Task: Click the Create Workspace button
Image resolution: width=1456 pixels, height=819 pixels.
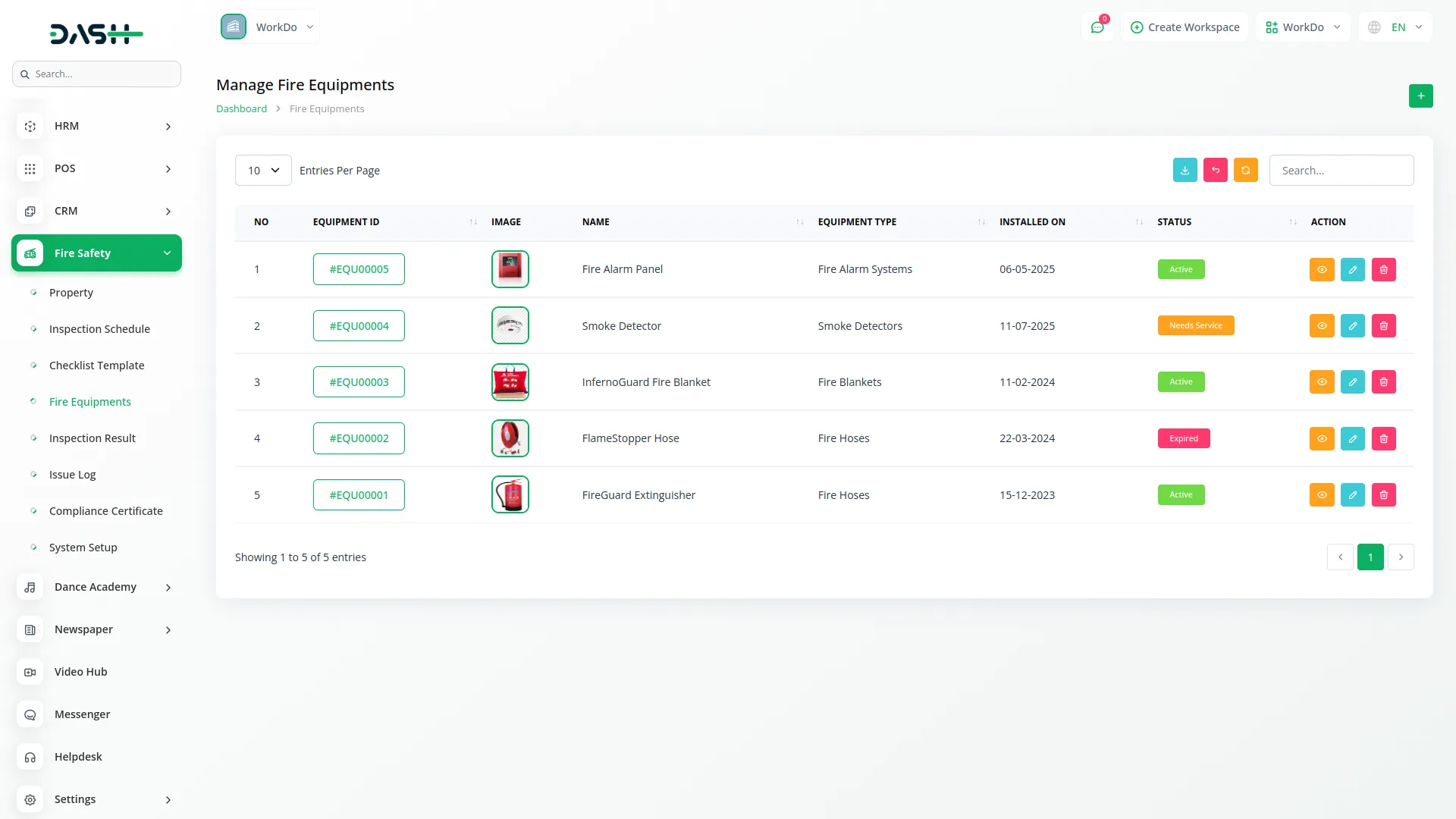Action: click(x=1185, y=27)
